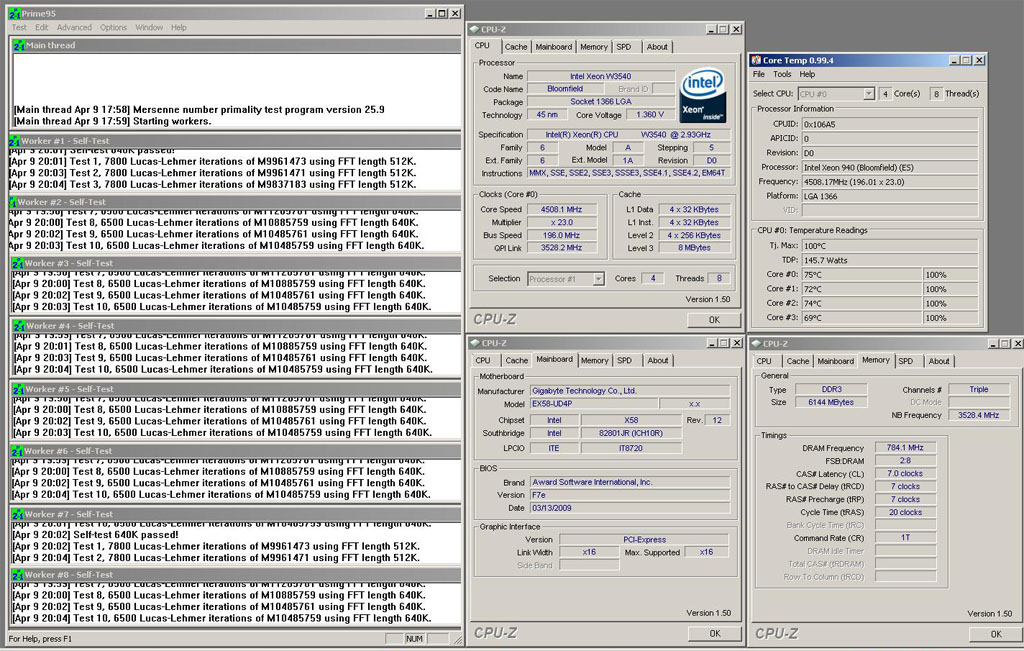Screen dimensions: 1024x651
Task: Click the Mainboard CPU-Z window title icon
Action: (475, 343)
